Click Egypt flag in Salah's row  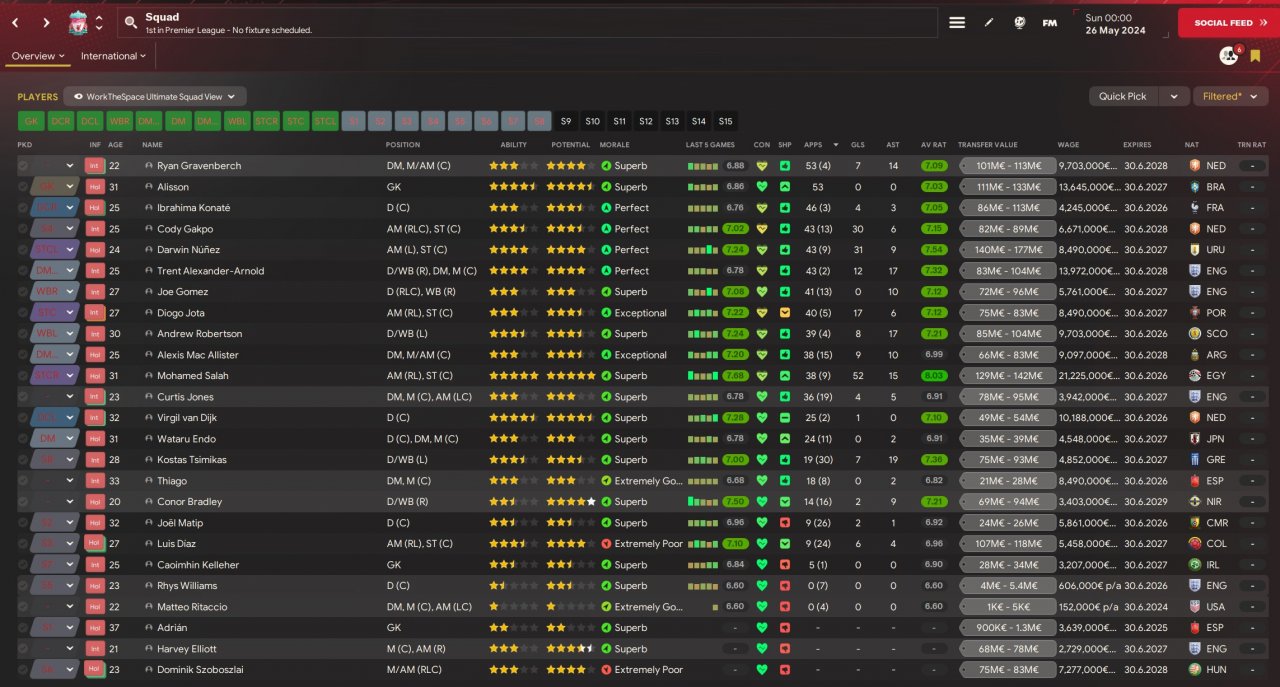coord(1194,376)
